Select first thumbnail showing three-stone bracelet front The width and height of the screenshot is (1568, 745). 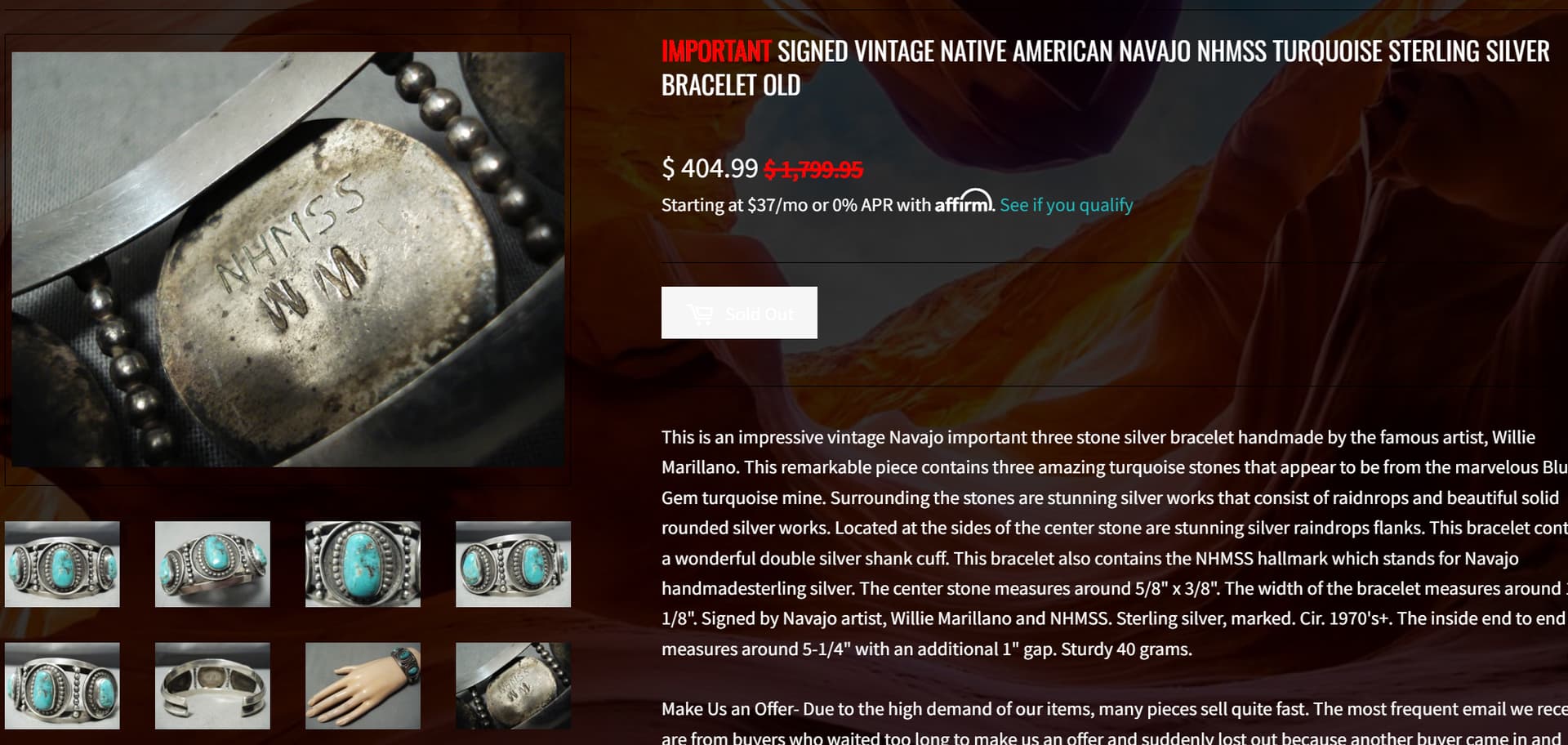[x=62, y=564]
